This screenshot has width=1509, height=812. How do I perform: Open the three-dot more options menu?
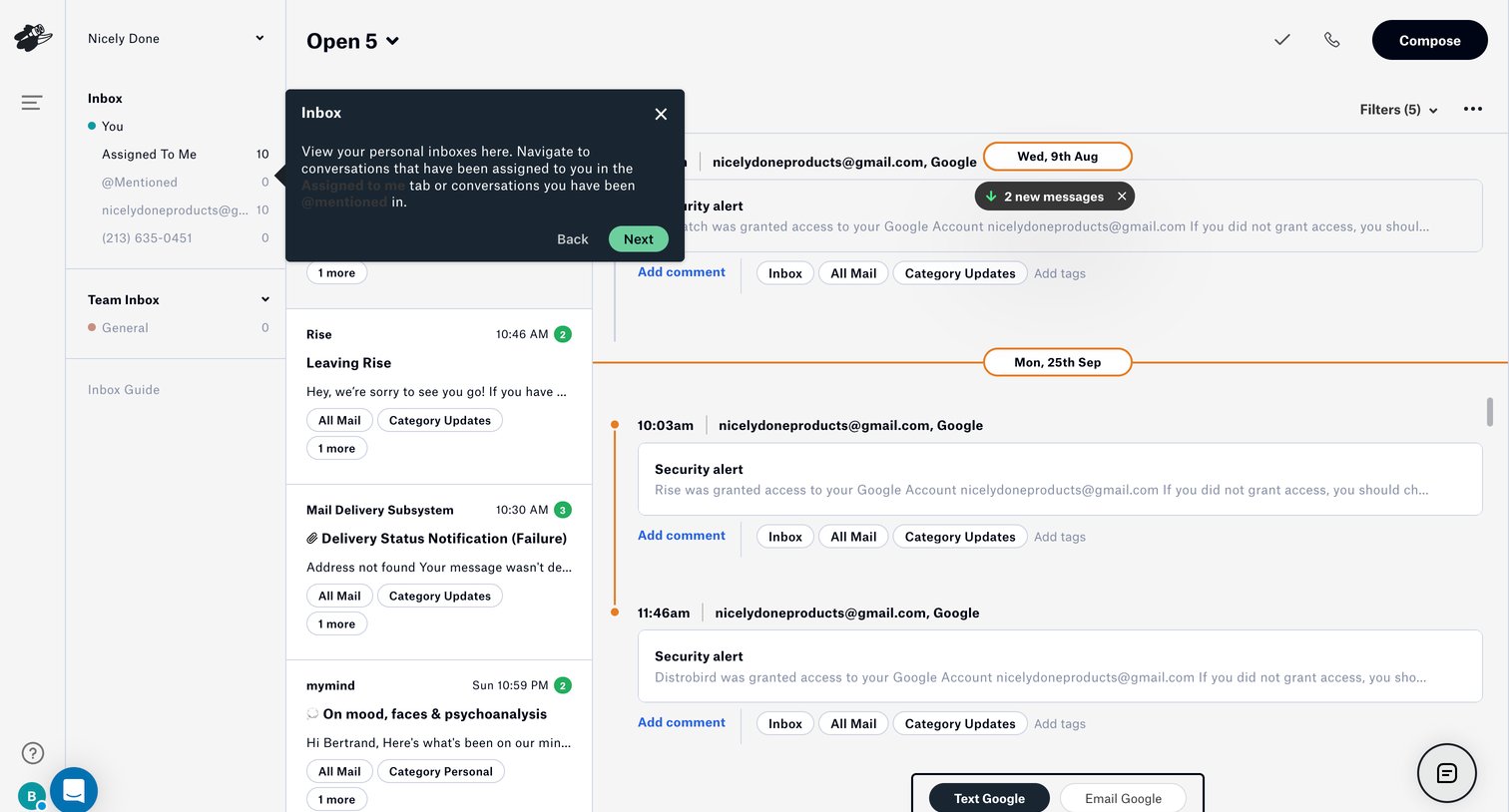[x=1473, y=109]
